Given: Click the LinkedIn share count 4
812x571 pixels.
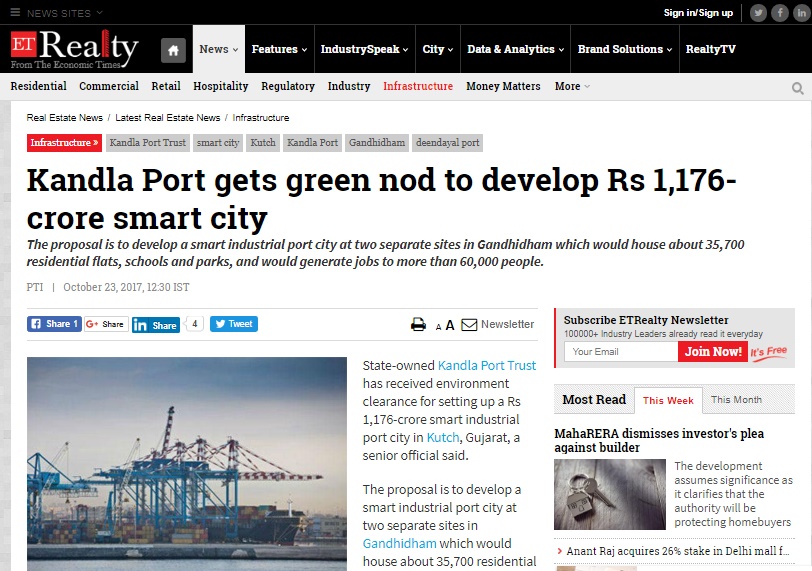Looking at the screenshot, I should point(195,324).
